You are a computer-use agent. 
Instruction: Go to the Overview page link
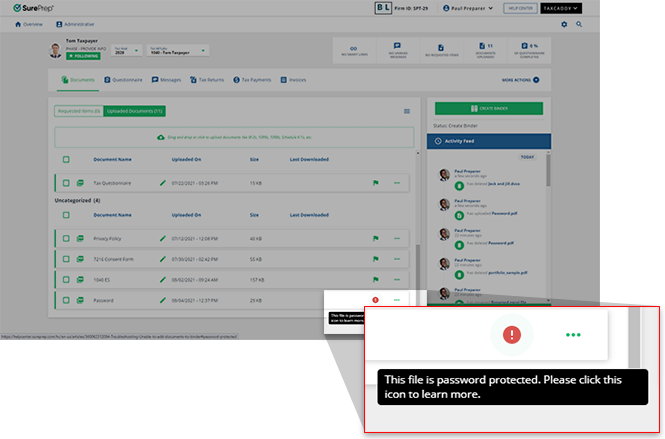29,24
